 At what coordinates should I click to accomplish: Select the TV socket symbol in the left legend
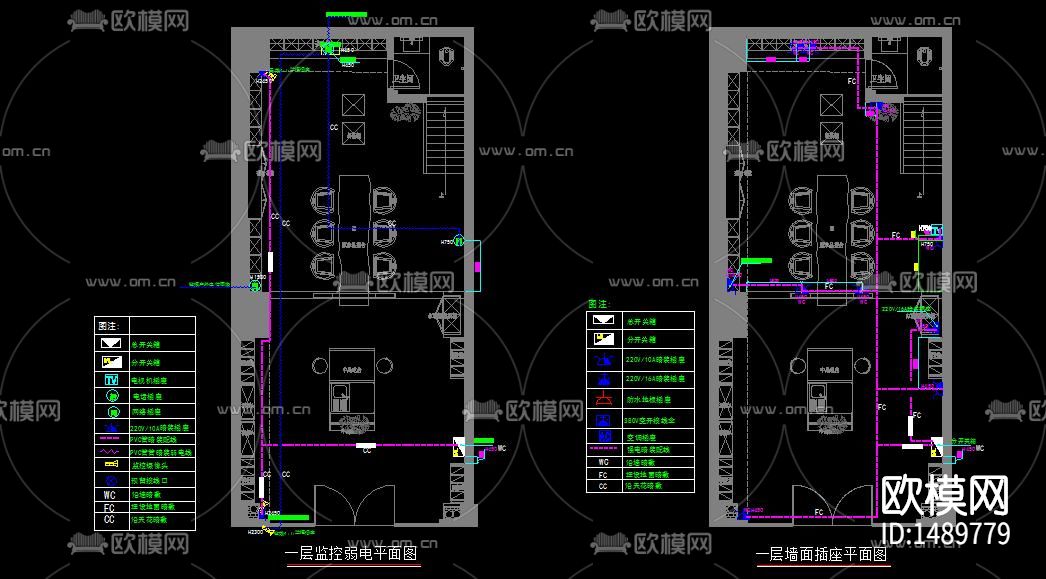(x=112, y=379)
